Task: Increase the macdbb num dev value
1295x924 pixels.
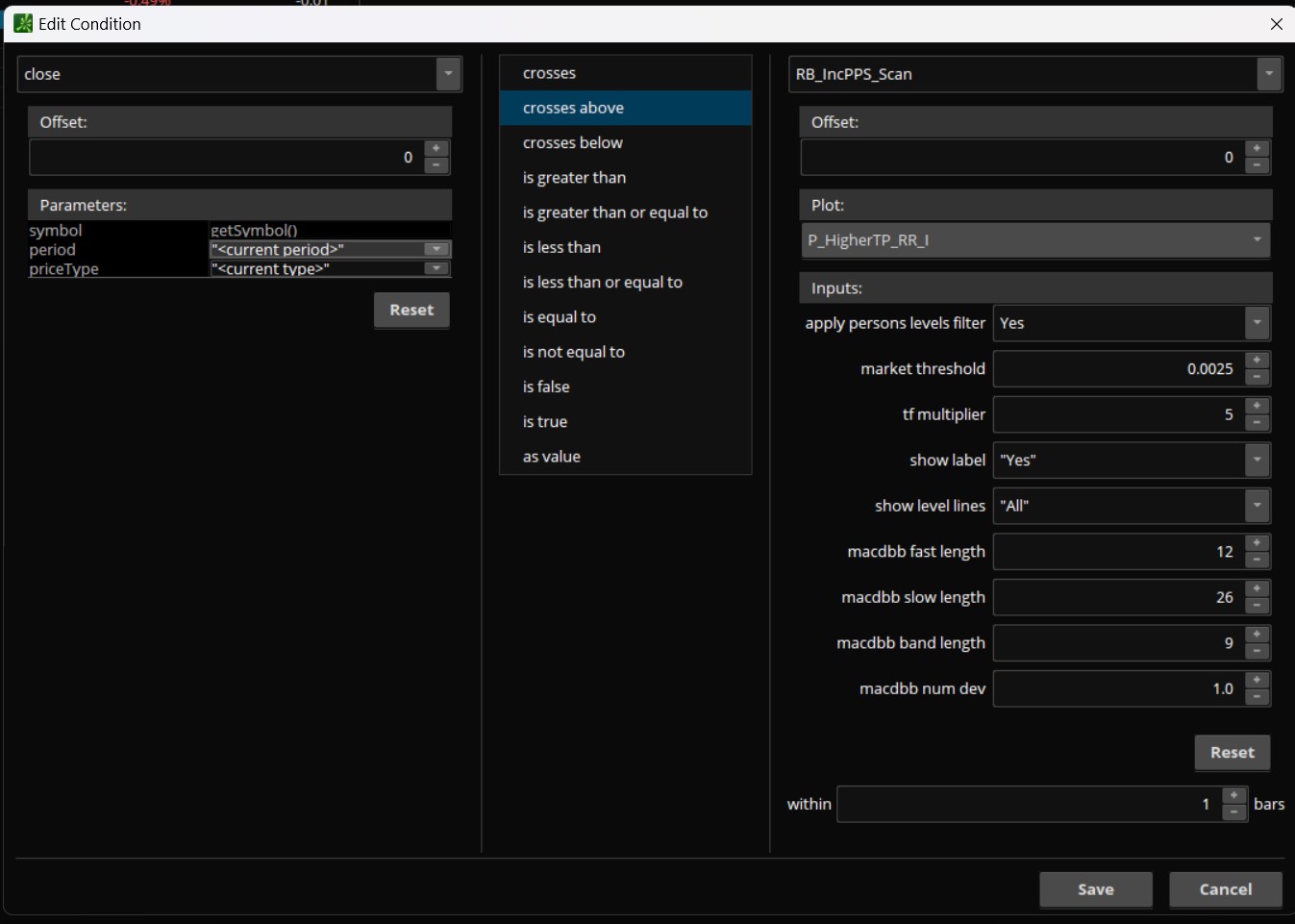Action: (1257, 680)
